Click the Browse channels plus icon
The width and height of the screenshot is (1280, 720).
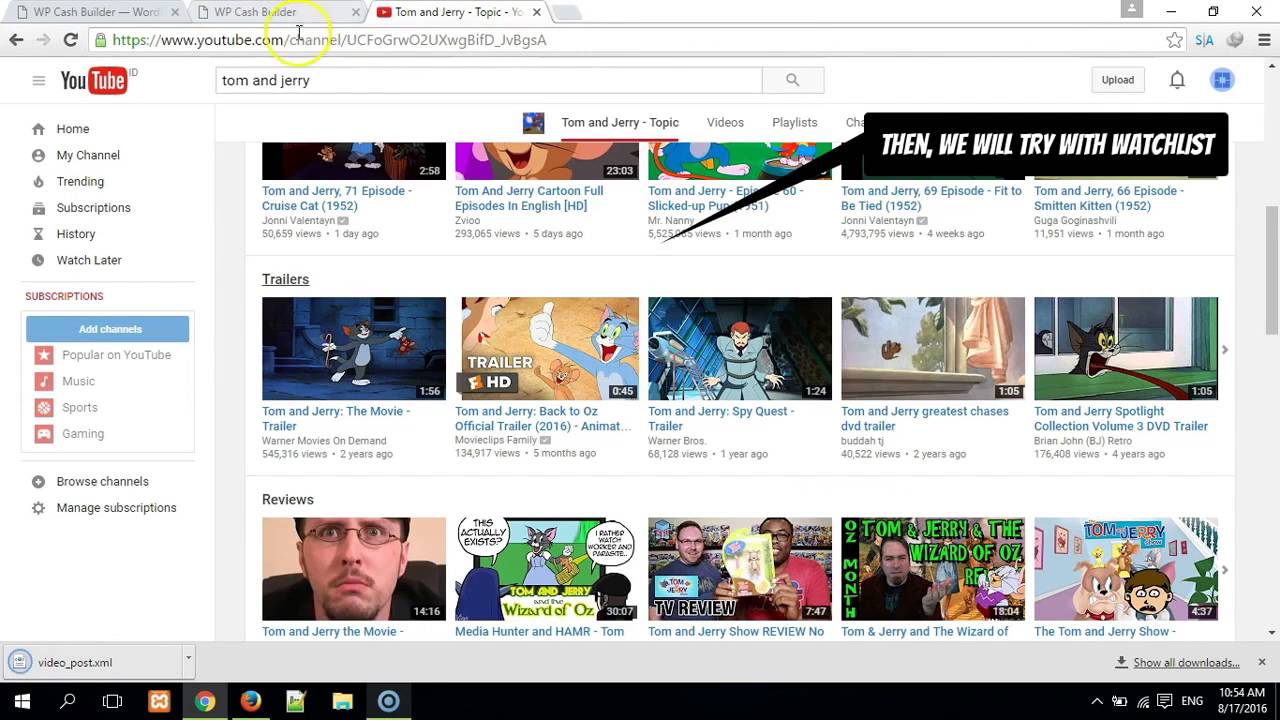point(38,482)
